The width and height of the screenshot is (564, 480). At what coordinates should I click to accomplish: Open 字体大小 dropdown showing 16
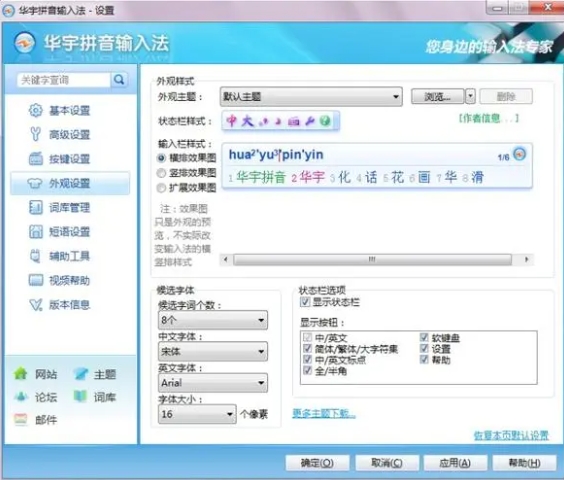[x=197, y=414]
